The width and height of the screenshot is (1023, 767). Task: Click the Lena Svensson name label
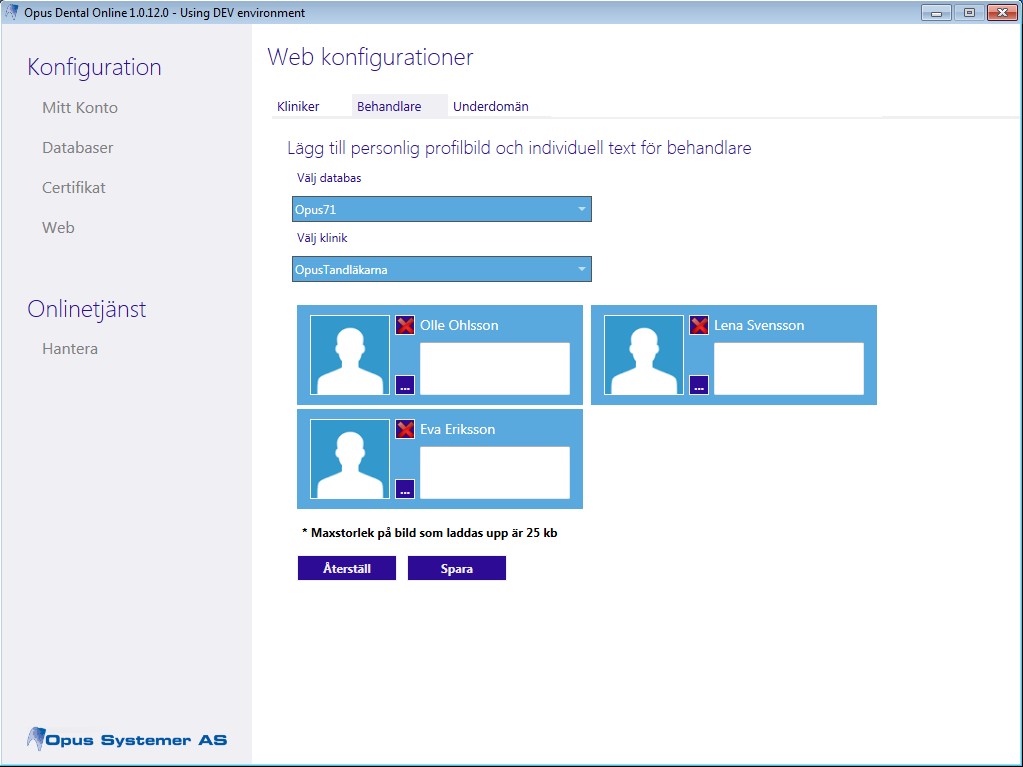point(759,325)
